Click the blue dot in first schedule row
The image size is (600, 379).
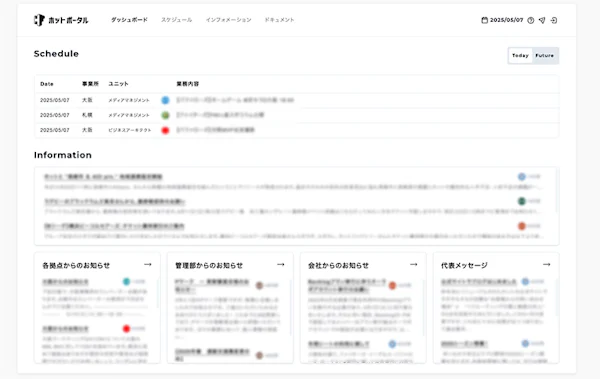point(165,100)
